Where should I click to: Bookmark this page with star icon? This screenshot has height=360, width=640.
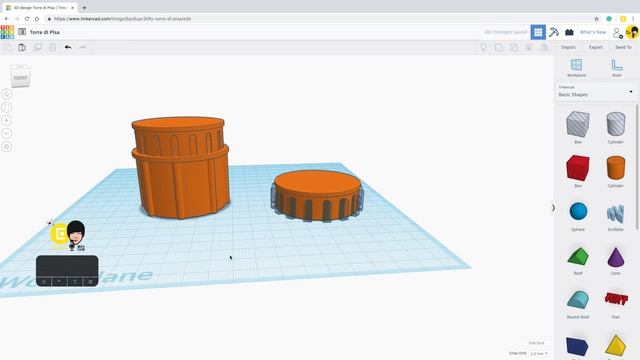[596, 19]
